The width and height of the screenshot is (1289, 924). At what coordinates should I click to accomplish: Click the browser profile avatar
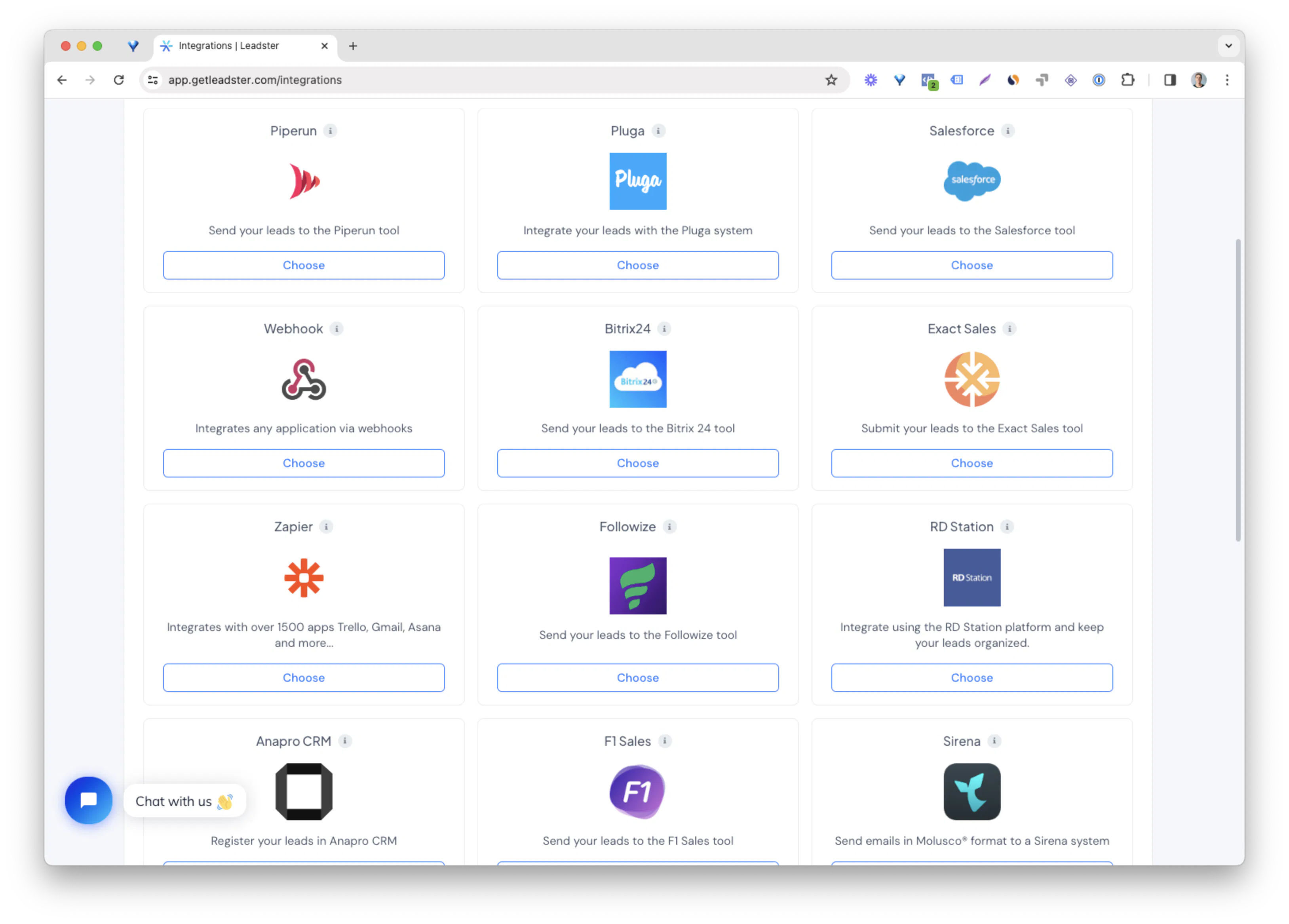pos(1198,80)
